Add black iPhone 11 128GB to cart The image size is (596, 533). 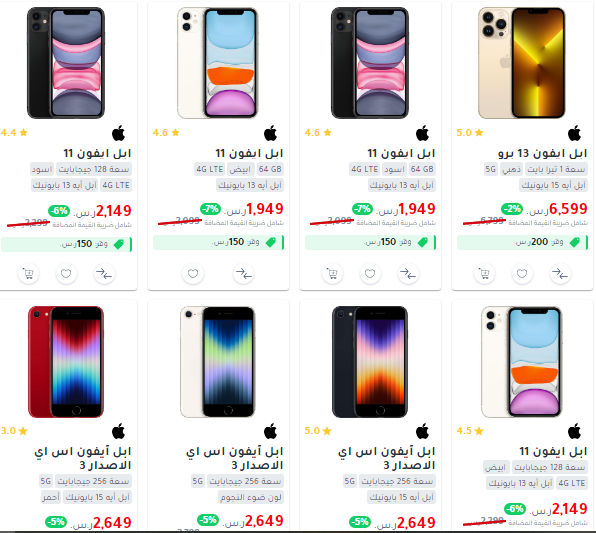[29, 273]
